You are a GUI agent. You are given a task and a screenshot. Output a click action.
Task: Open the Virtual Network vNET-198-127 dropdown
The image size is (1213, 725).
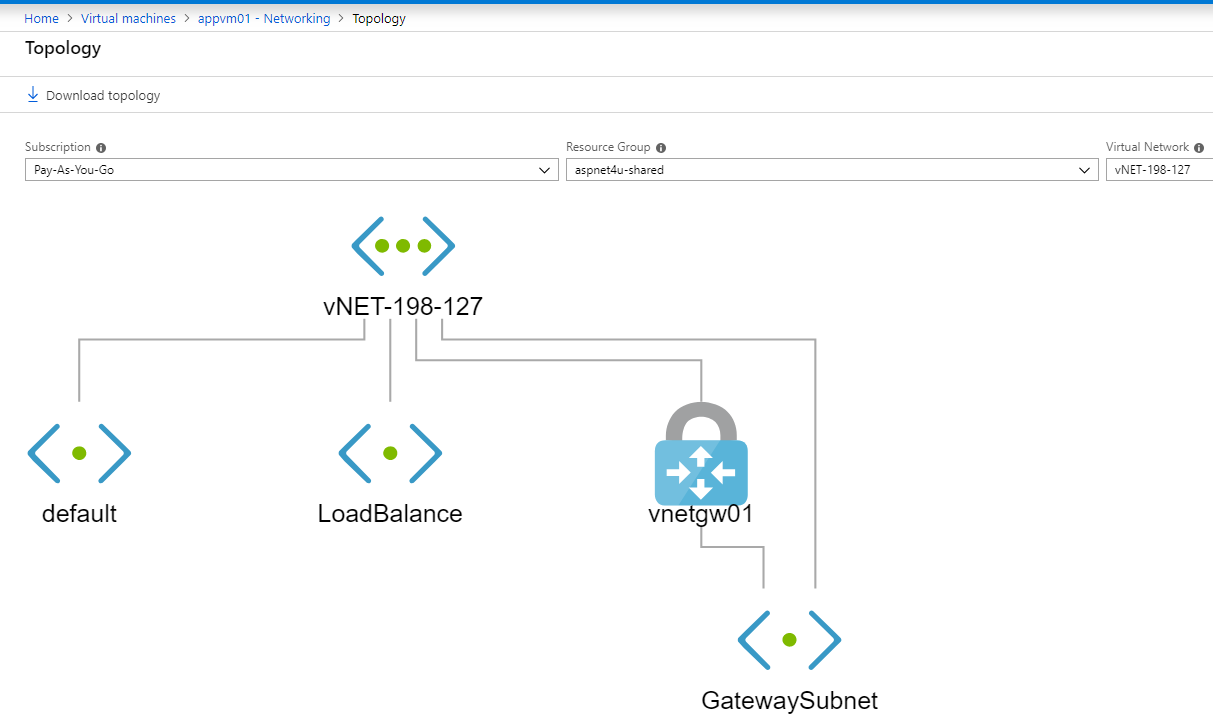pos(1159,170)
